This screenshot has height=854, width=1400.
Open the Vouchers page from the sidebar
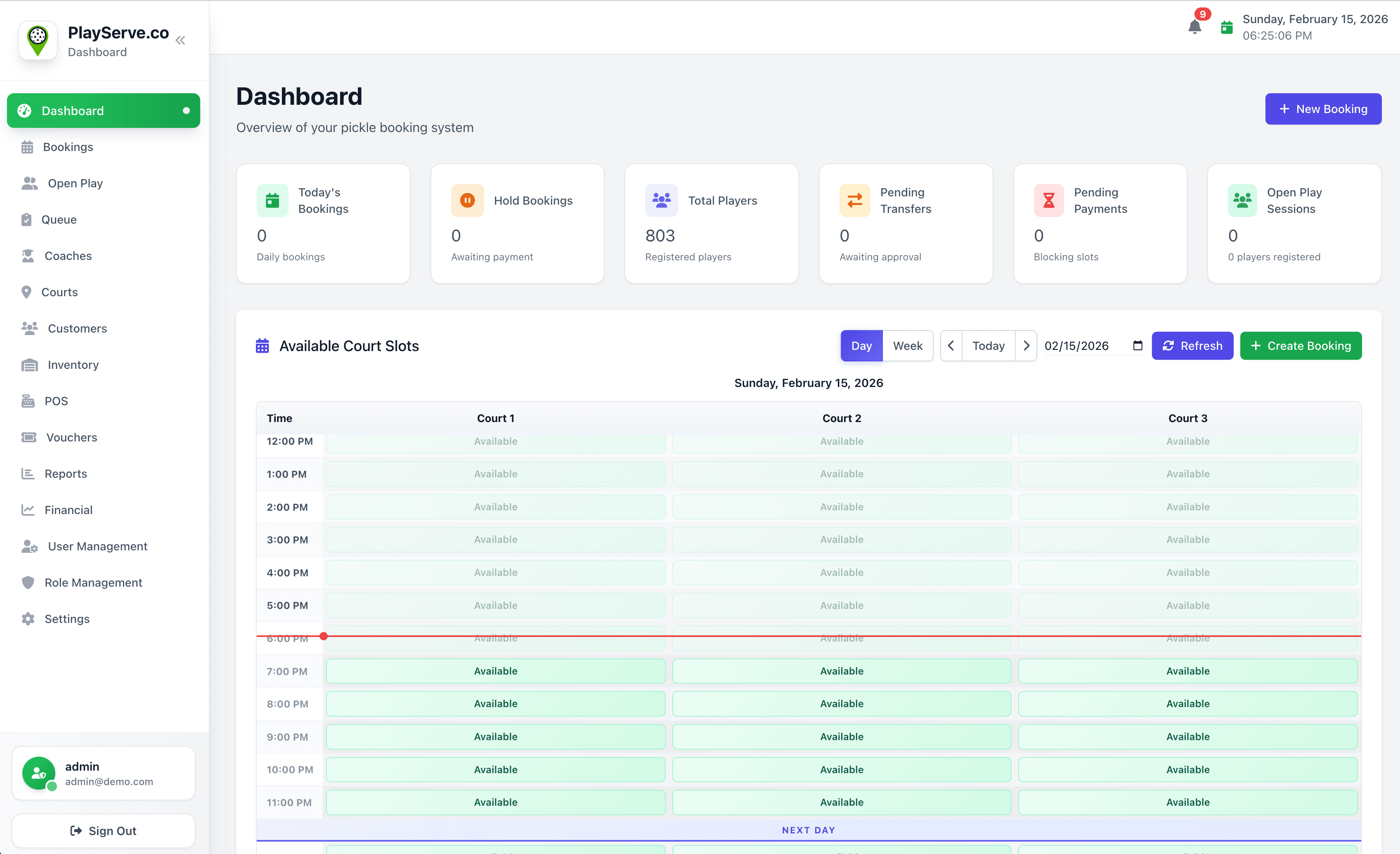point(71,437)
